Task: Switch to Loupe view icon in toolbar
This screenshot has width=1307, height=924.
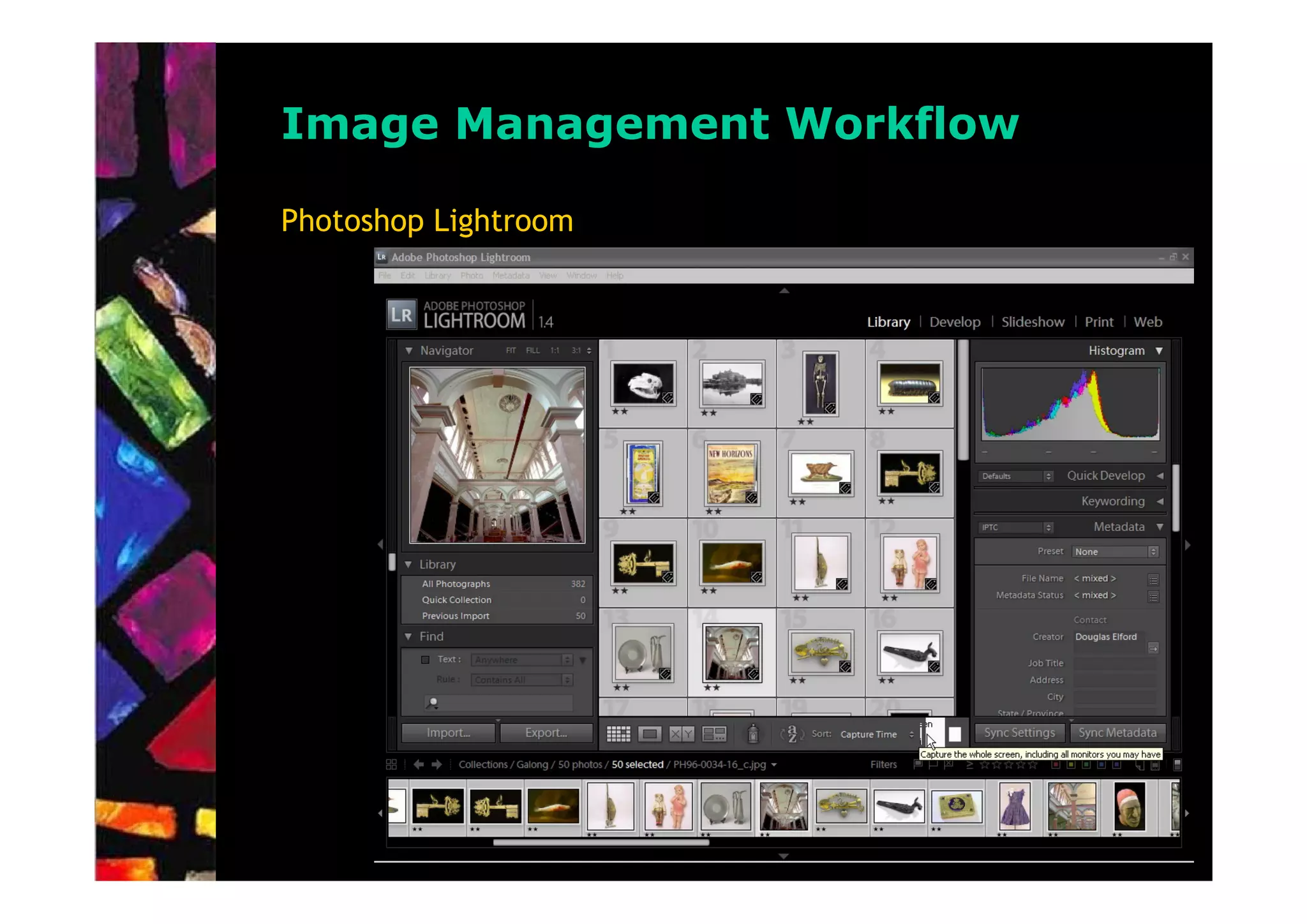Action: pos(650,734)
